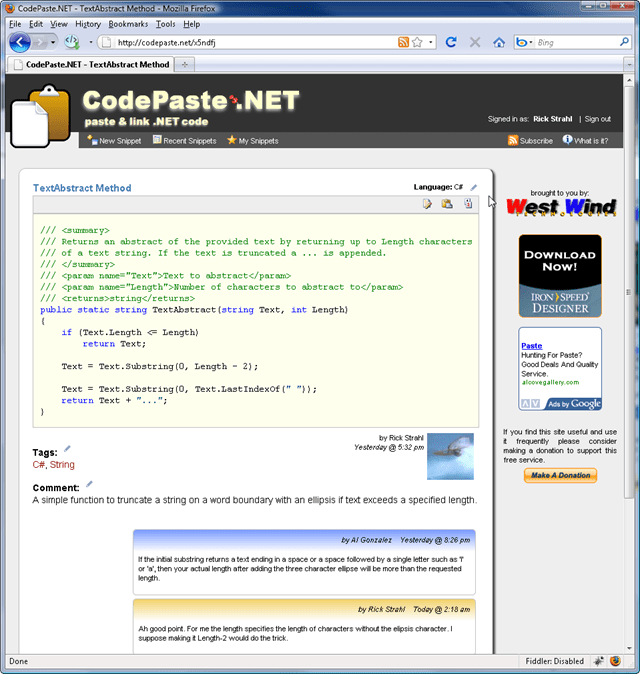Click the previous ad arrow button
This screenshot has width=640, height=674.
point(525,403)
